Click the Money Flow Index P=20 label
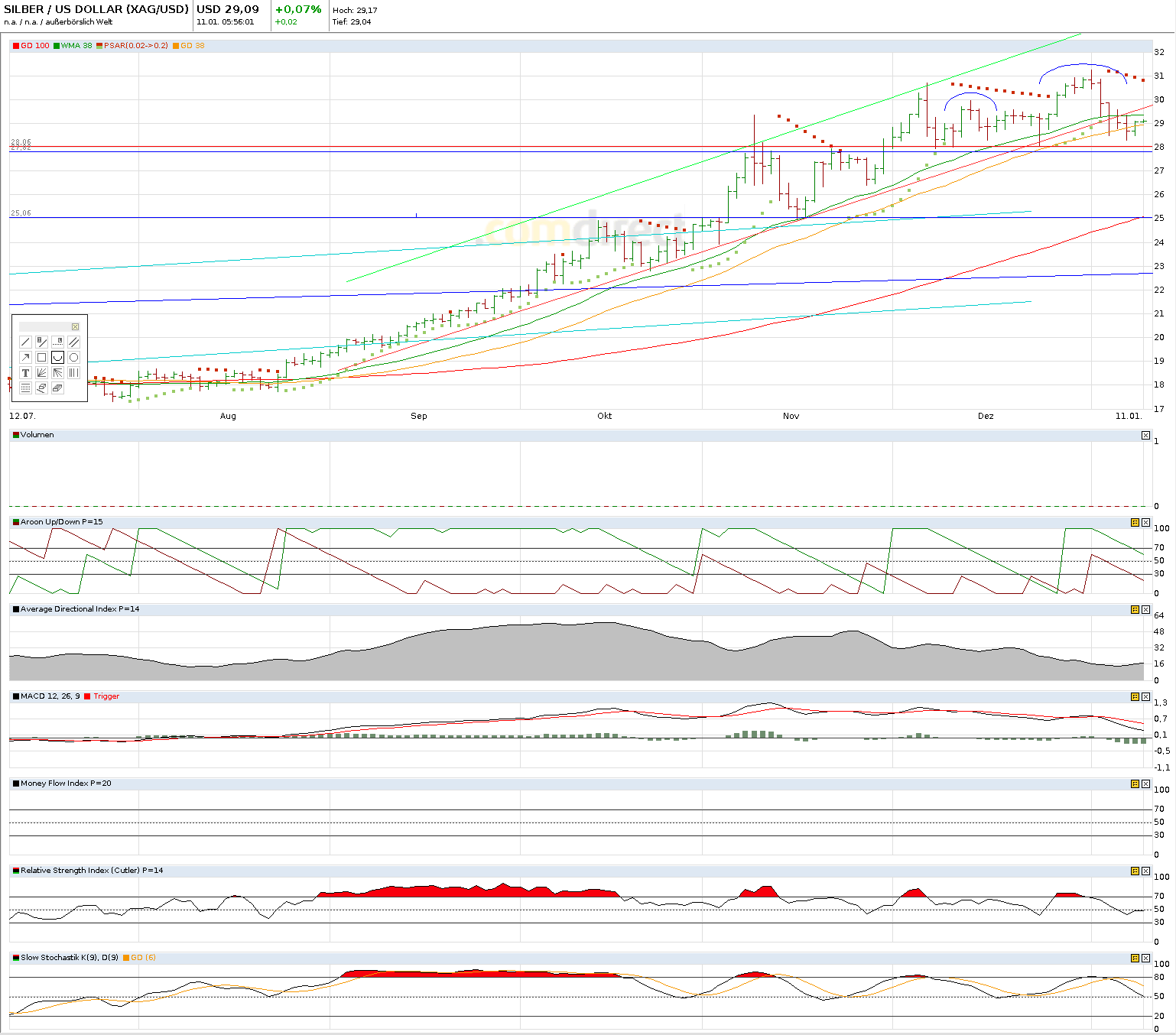Viewport: 1176px width, 1035px height. coord(66,784)
